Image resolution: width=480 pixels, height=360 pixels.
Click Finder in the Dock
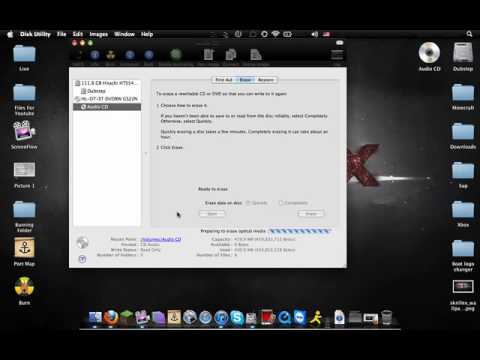click(x=95, y=317)
